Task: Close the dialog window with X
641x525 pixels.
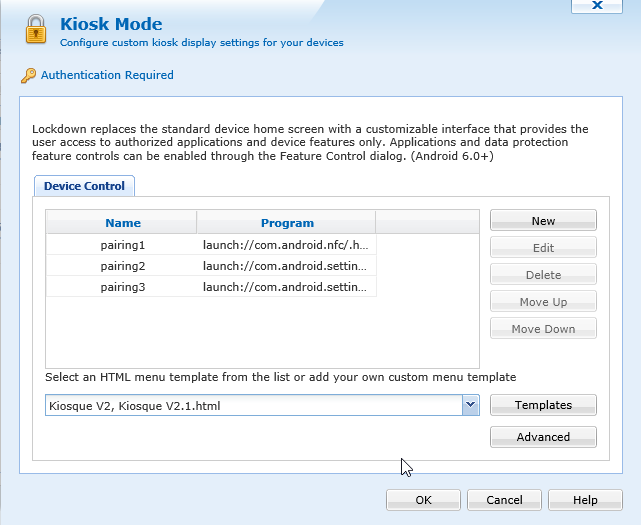Action: click(x=598, y=5)
